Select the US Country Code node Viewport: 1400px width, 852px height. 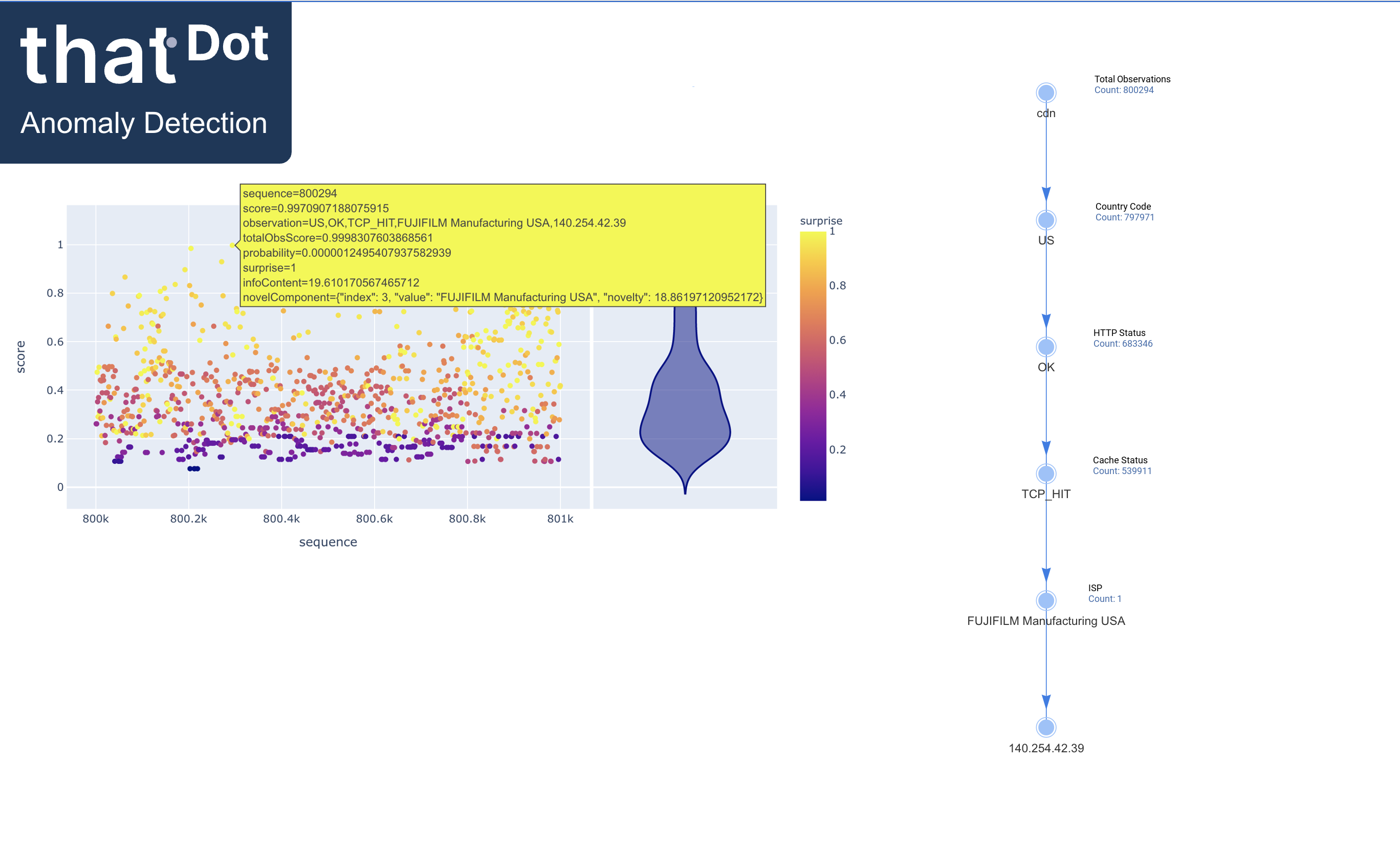coord(1045,220)
